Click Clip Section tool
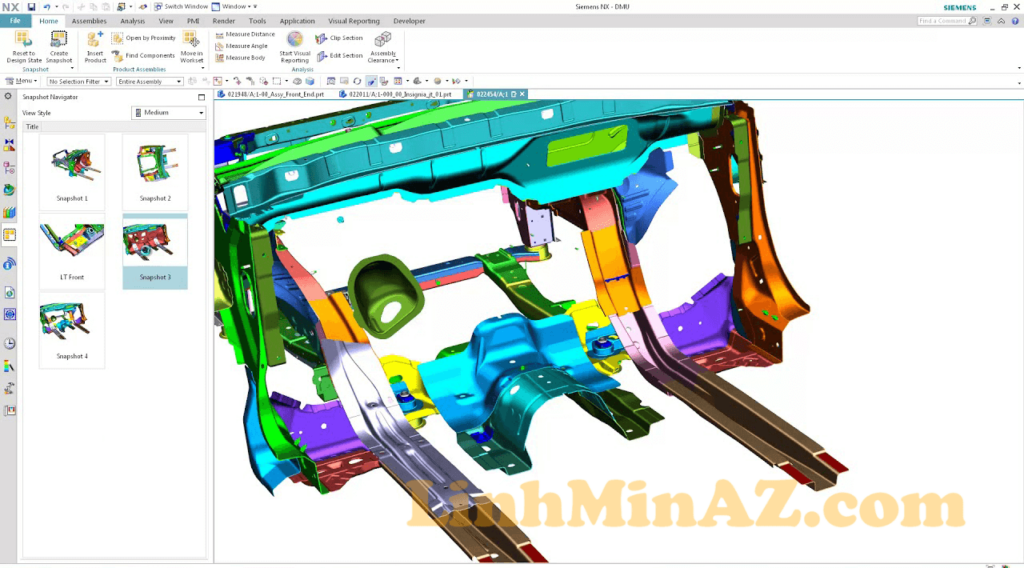Viewport: 1024px width, 568px height. pyautogui.click(x=339, y=38)
